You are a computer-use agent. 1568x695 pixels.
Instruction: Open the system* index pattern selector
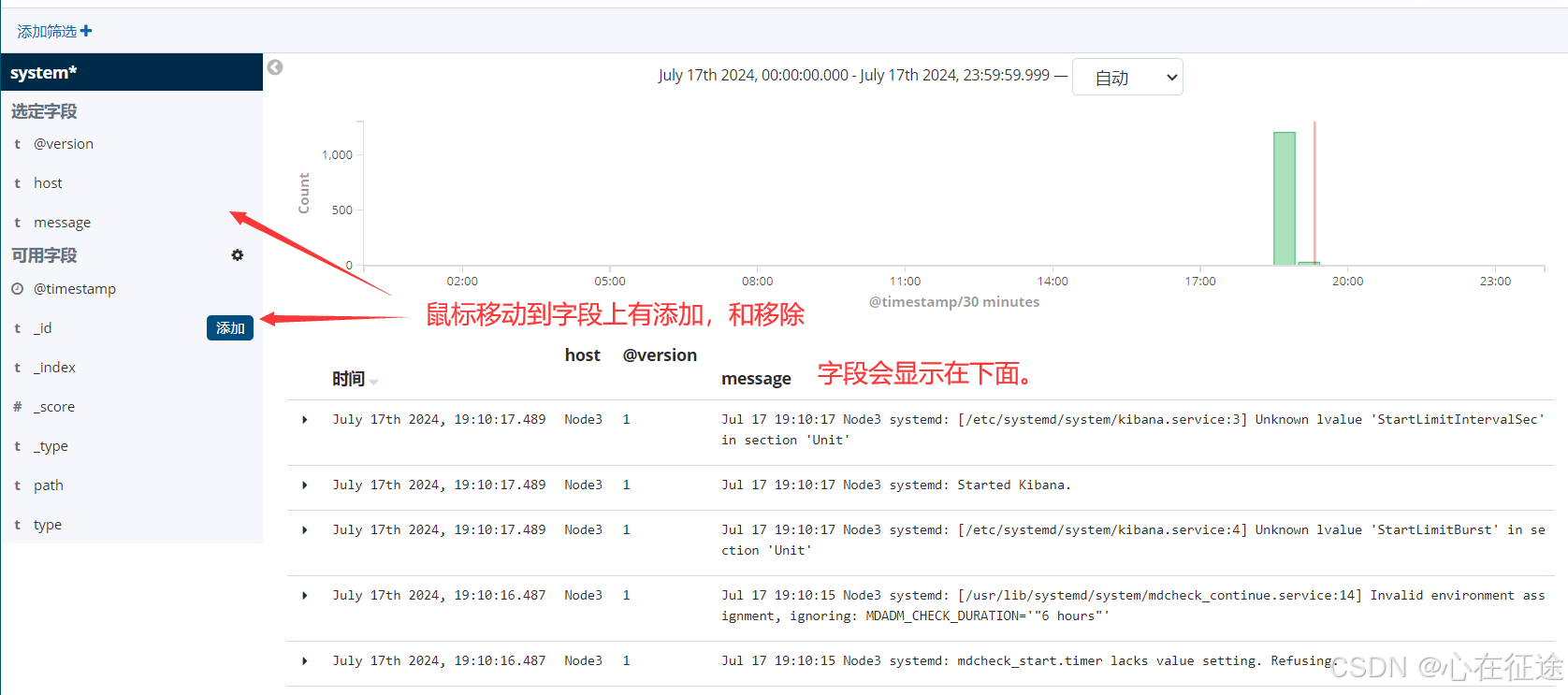click(131, 72)
